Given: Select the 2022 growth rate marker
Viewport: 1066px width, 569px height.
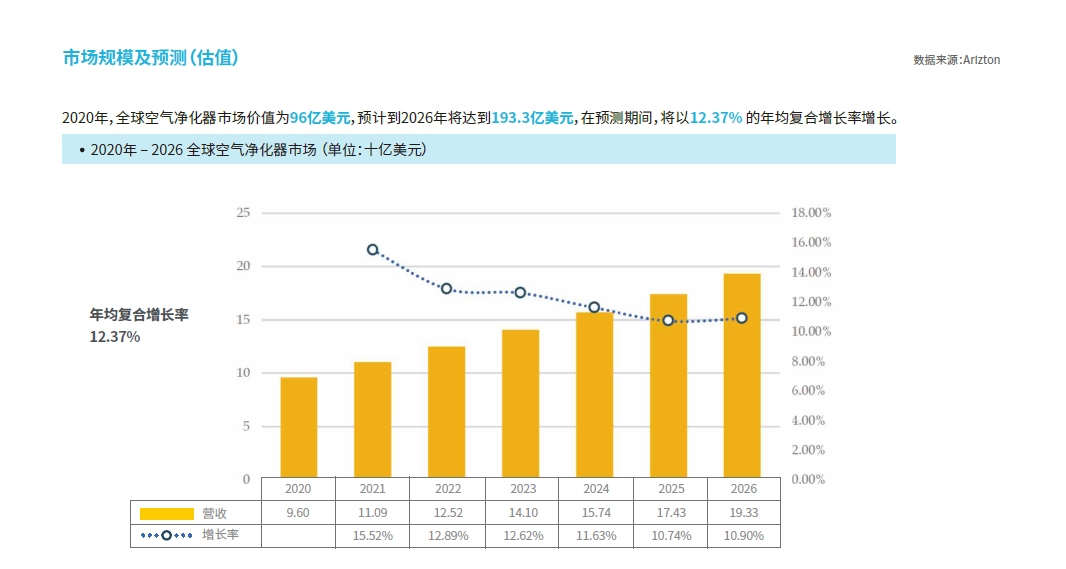Looking at the screenshot, I should [x=447, y=288].
